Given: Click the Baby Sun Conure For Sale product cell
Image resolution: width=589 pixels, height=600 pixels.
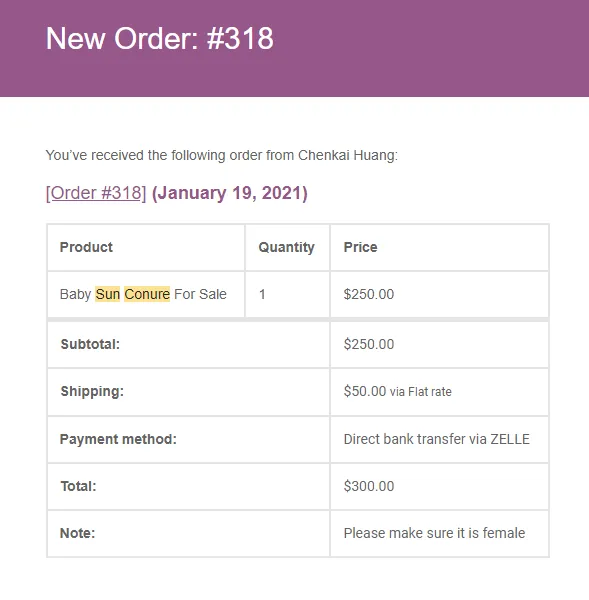Looking at the screenshot, I should tap(146, 294).
